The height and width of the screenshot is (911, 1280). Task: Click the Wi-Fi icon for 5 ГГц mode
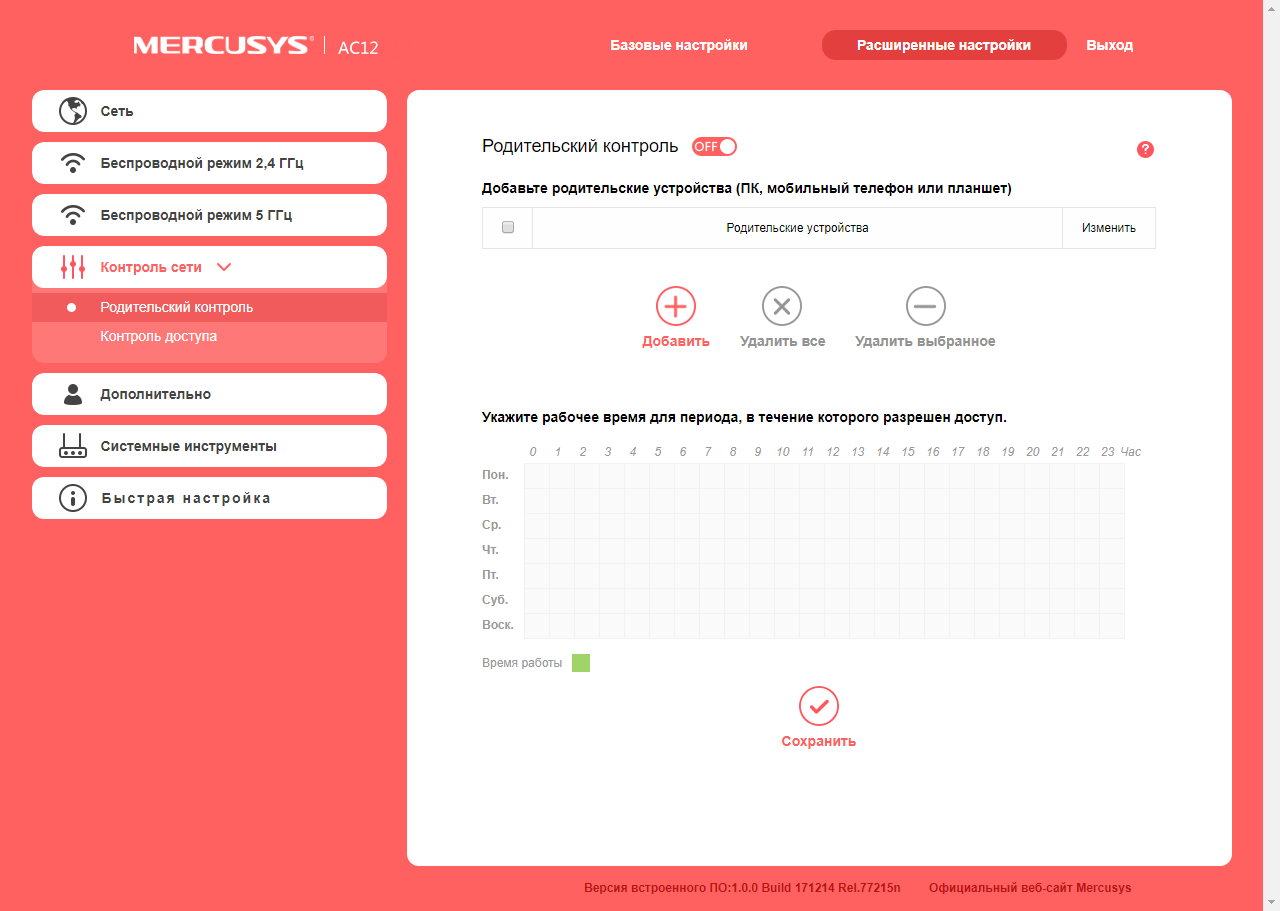tap(73, 215)
